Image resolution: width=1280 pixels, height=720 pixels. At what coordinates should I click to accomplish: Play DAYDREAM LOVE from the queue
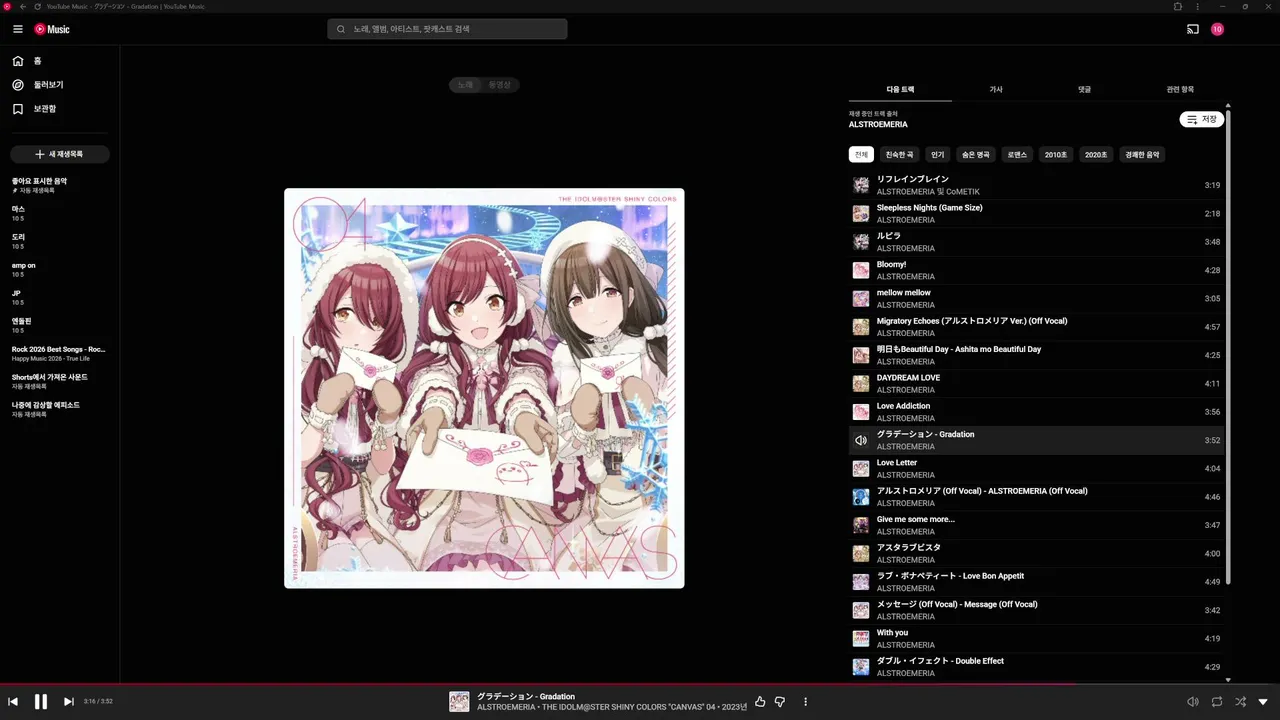(1036, 383)
